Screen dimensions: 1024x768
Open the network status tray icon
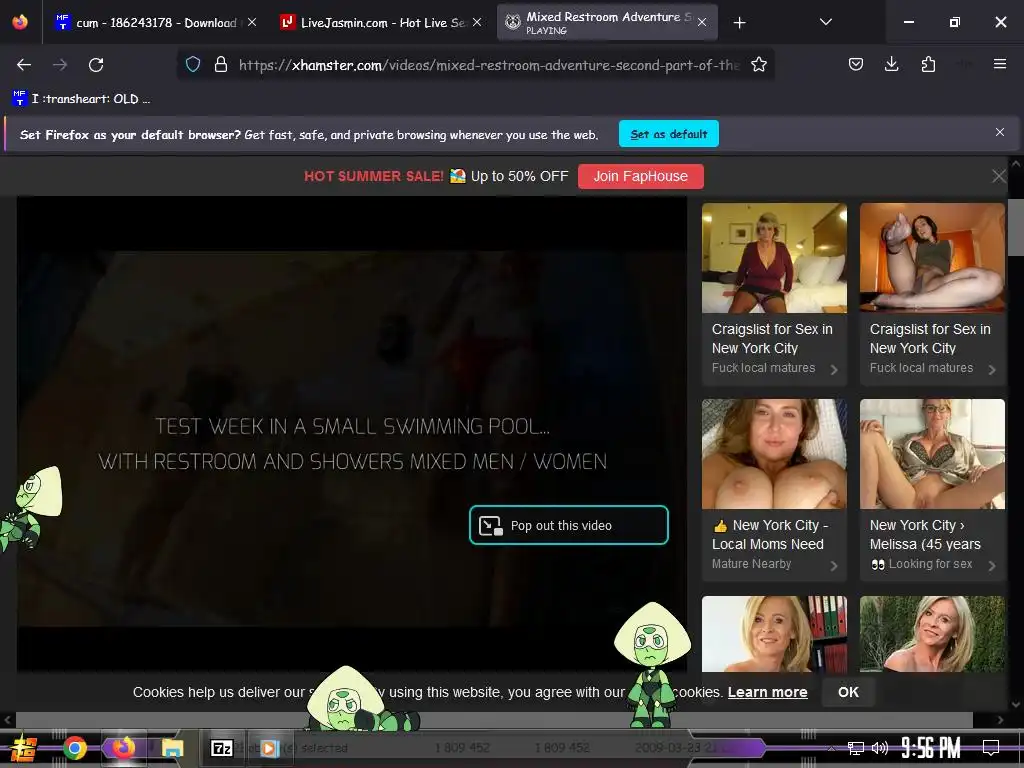coord(856,748)
